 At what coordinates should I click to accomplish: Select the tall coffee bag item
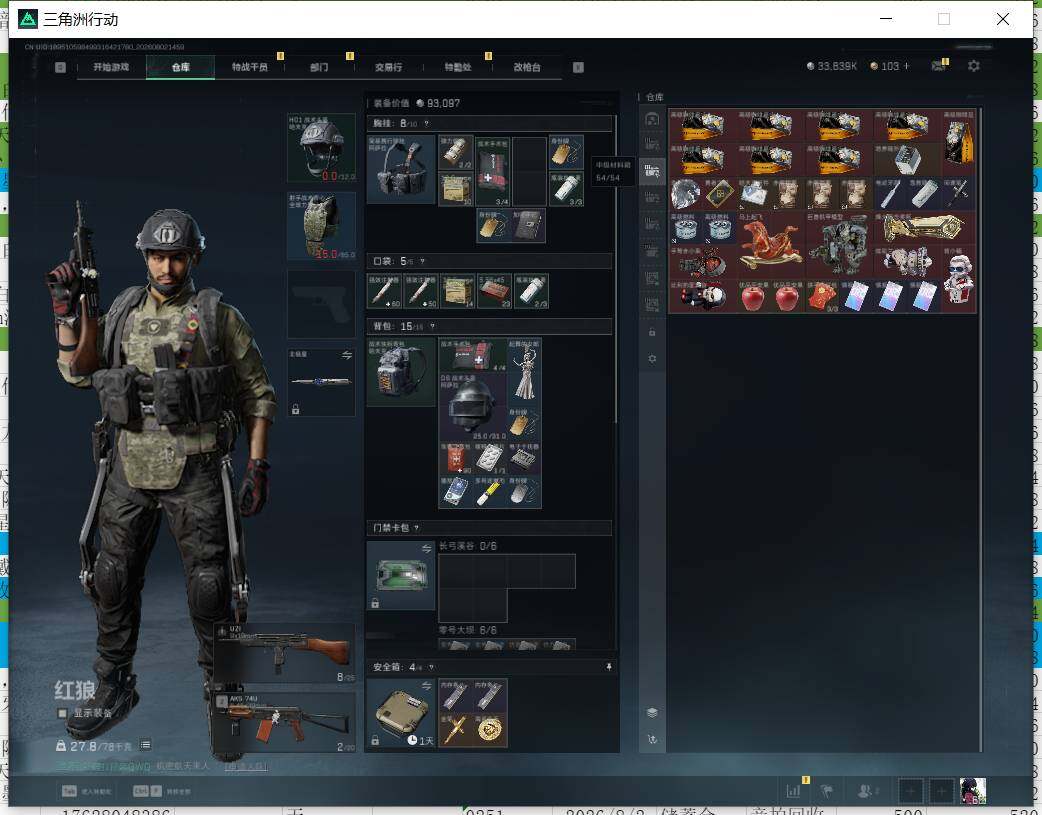959,142
